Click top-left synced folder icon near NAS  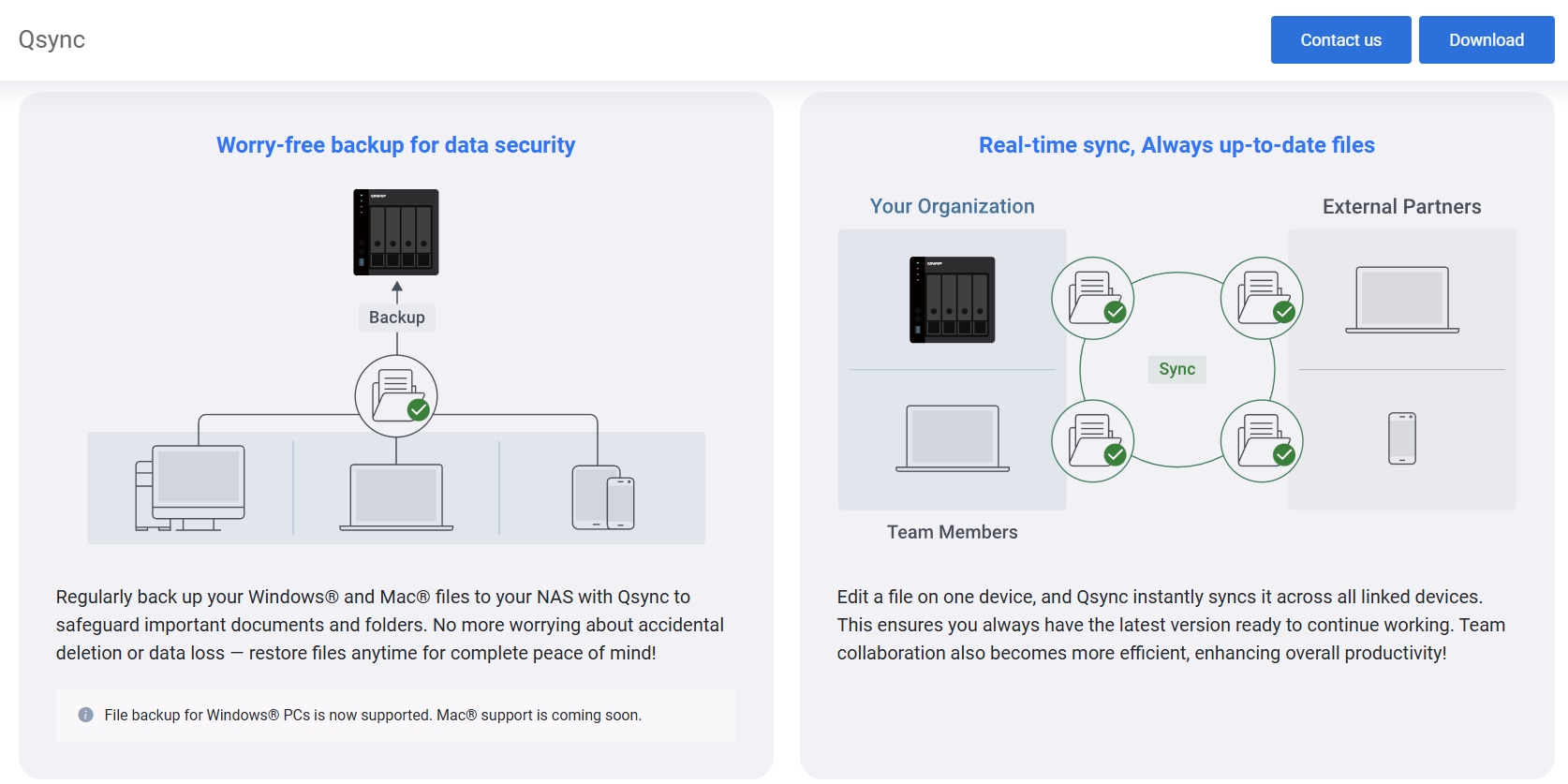tap(1093, 298)
